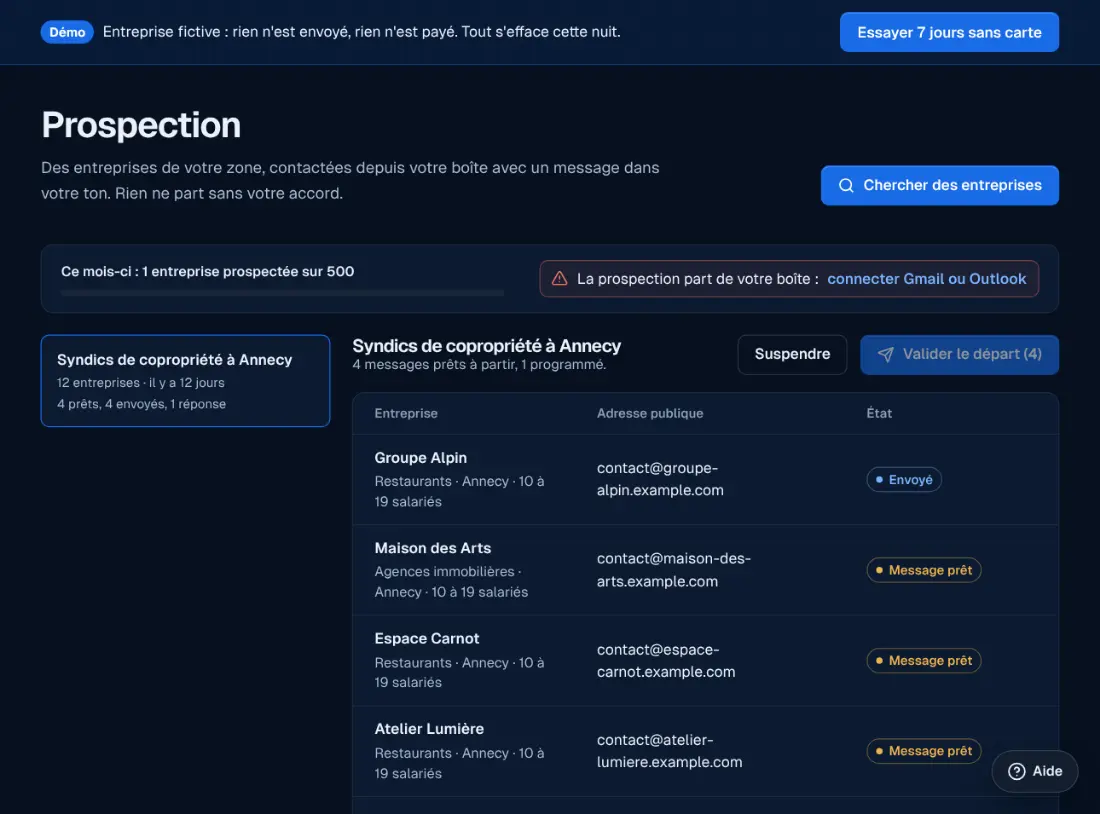Click the contact@maison-des-arts.example.com address
The image size is (1100, 814).
tap(673, 570)
